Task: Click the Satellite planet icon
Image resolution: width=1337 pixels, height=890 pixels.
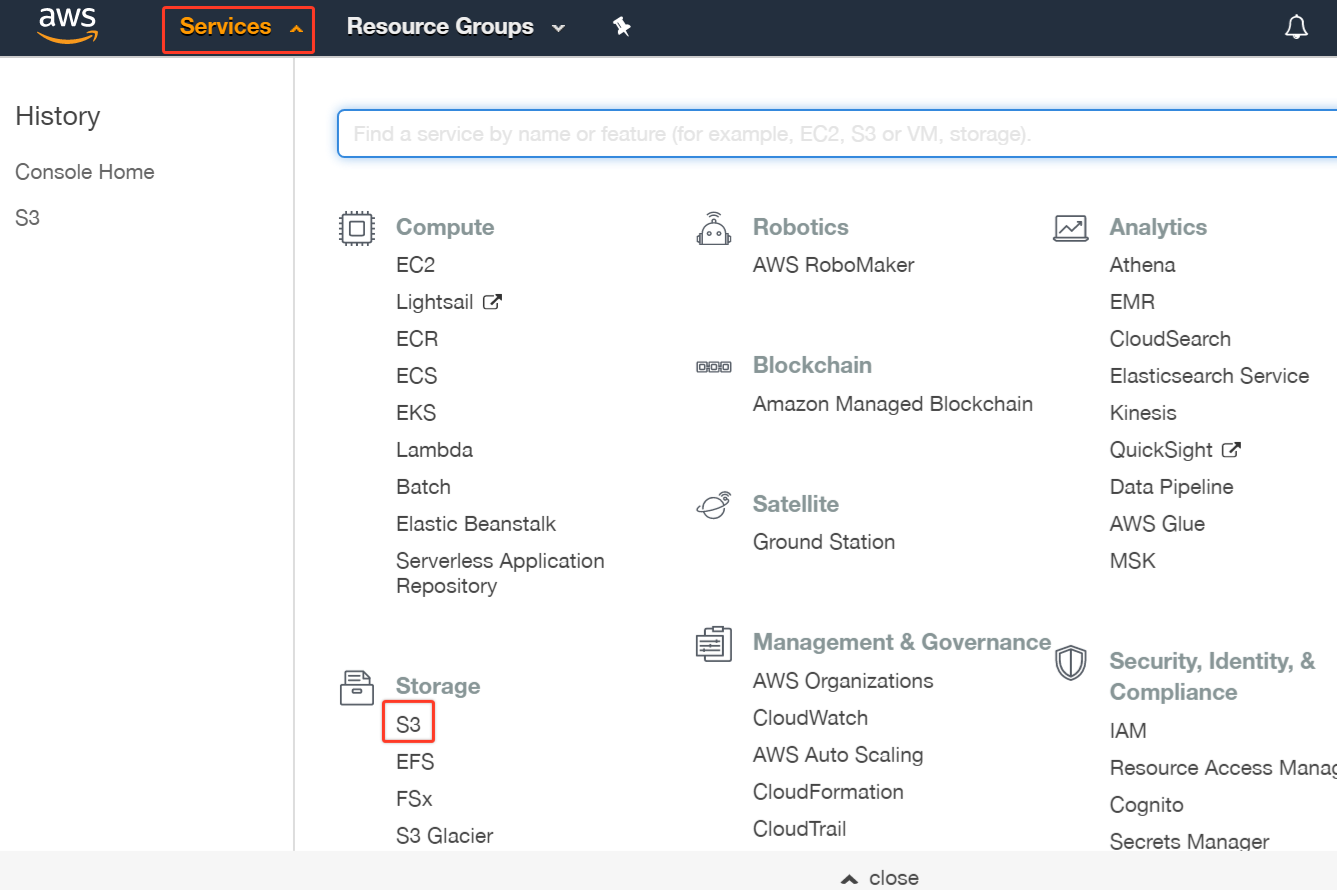Action: [713, 505]
